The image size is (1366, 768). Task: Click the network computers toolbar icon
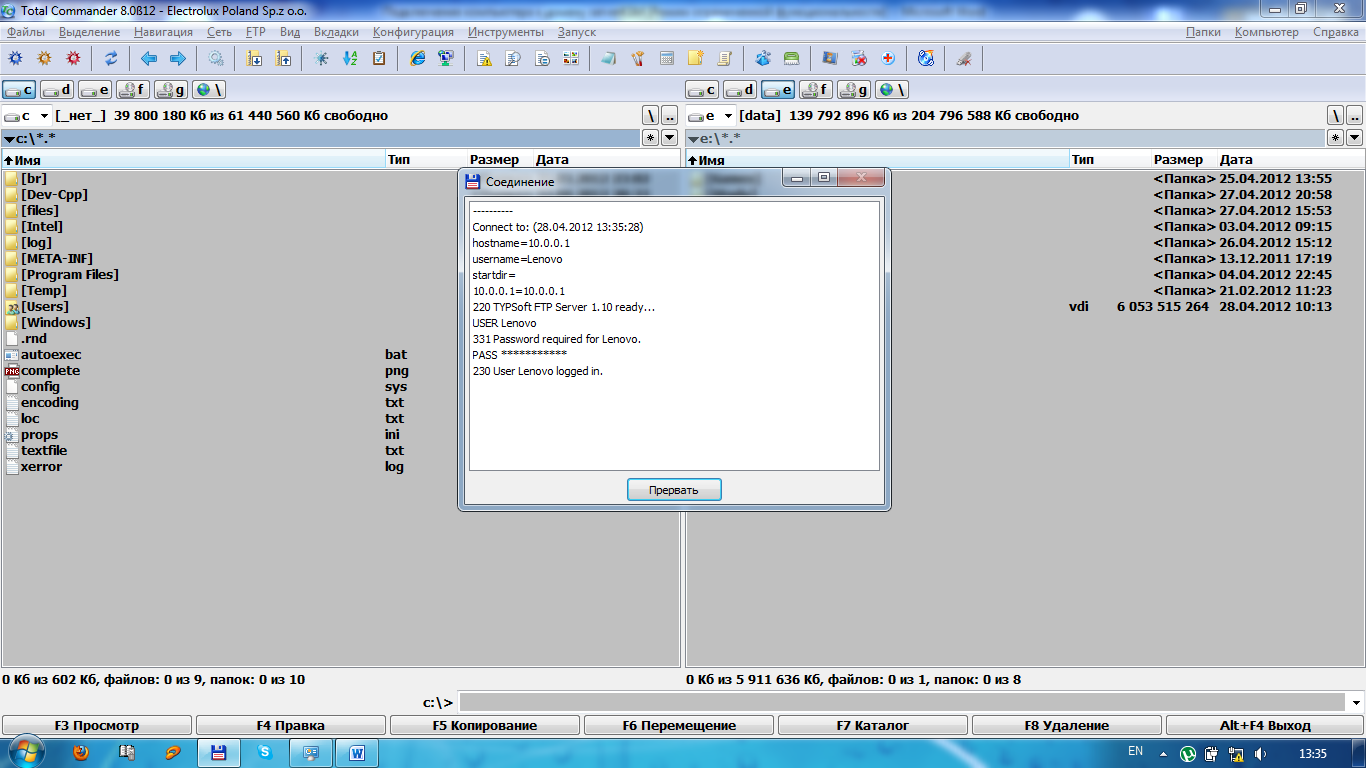coord(446,58)
